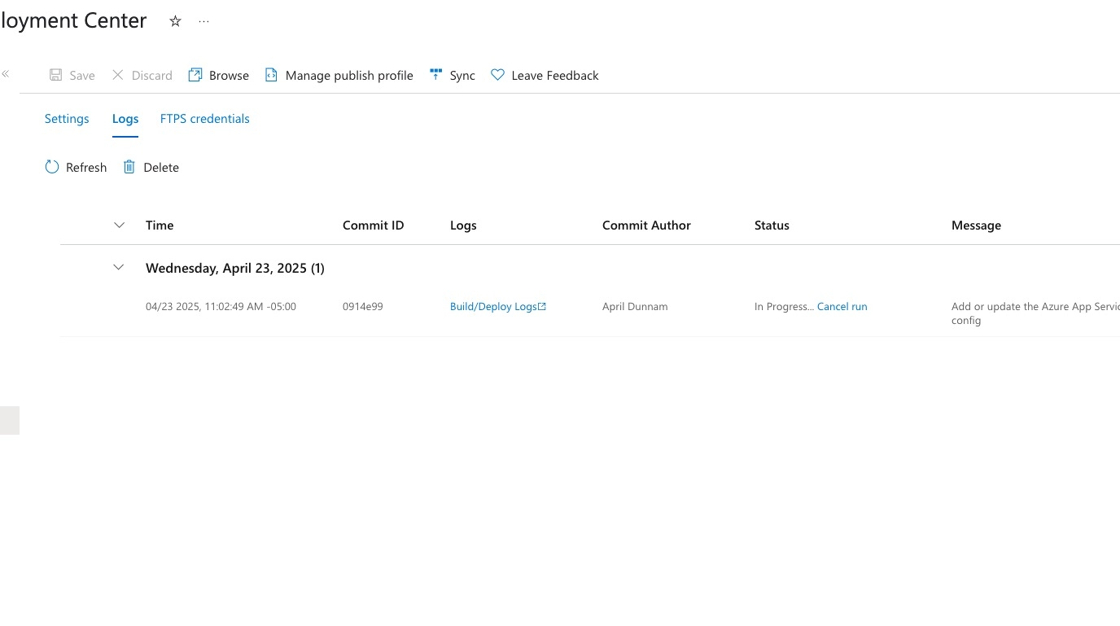Open the FTPS credentials tab
The image size is (1120, 626).
pyautogui.click(x=204, y=118)
